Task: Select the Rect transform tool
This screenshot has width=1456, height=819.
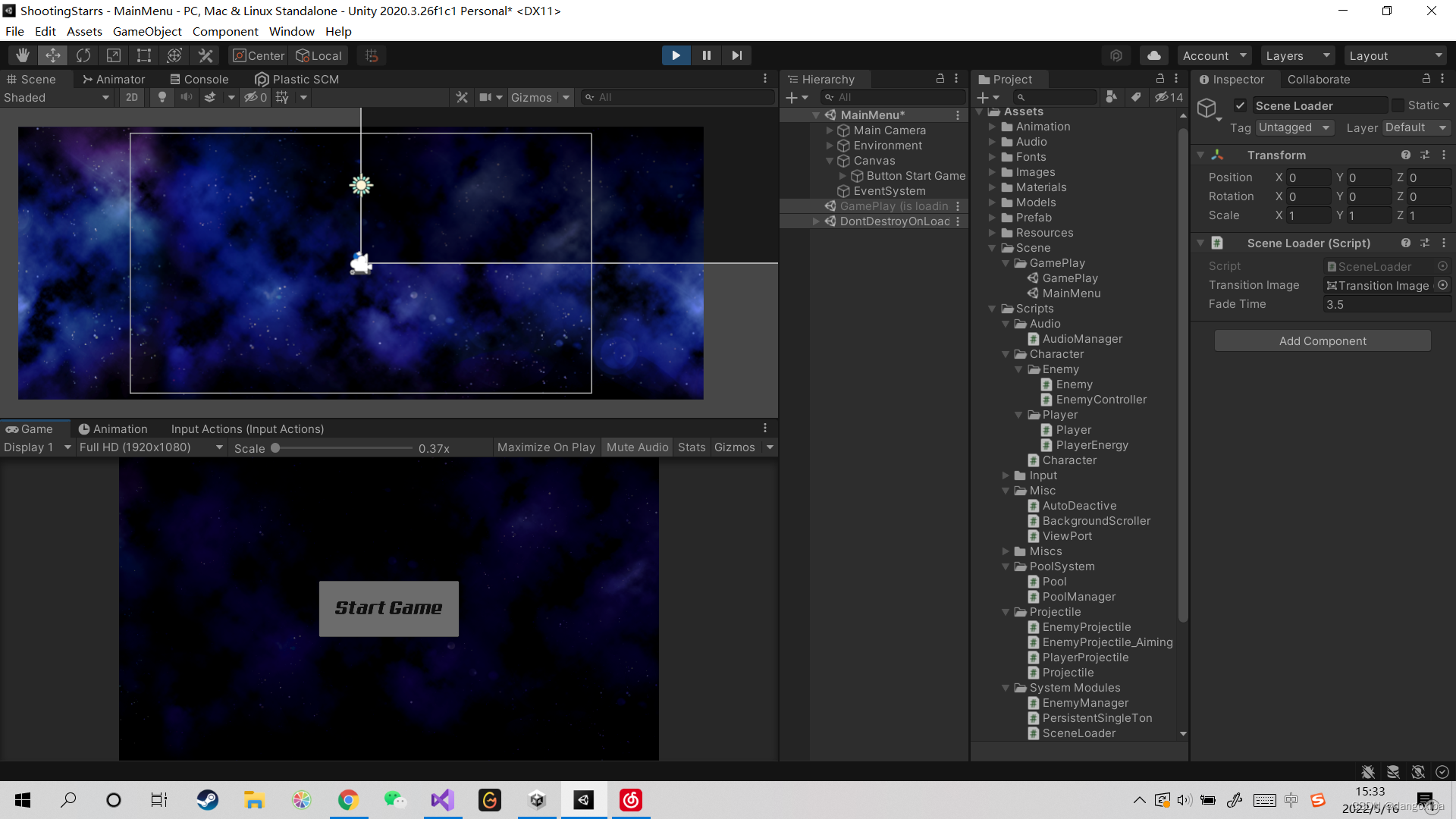Action: tap(144, 55)
